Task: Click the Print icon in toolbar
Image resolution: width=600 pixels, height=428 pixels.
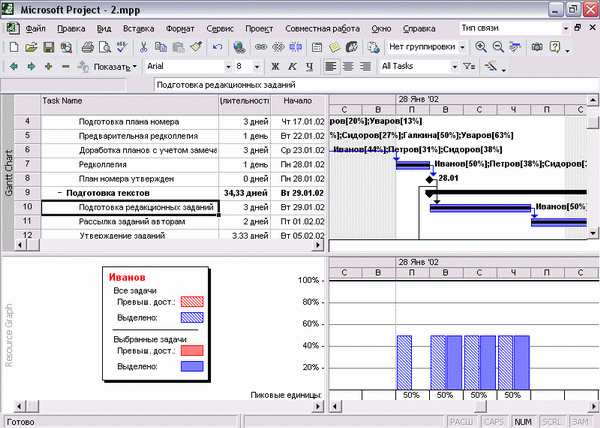Action: click(x=88, y=47)
